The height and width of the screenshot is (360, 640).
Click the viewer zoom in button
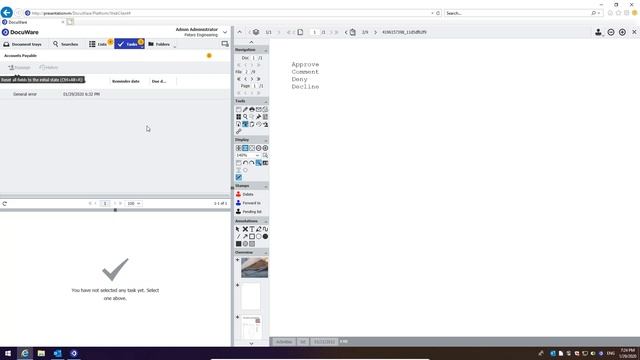click(x=622, y=32)
